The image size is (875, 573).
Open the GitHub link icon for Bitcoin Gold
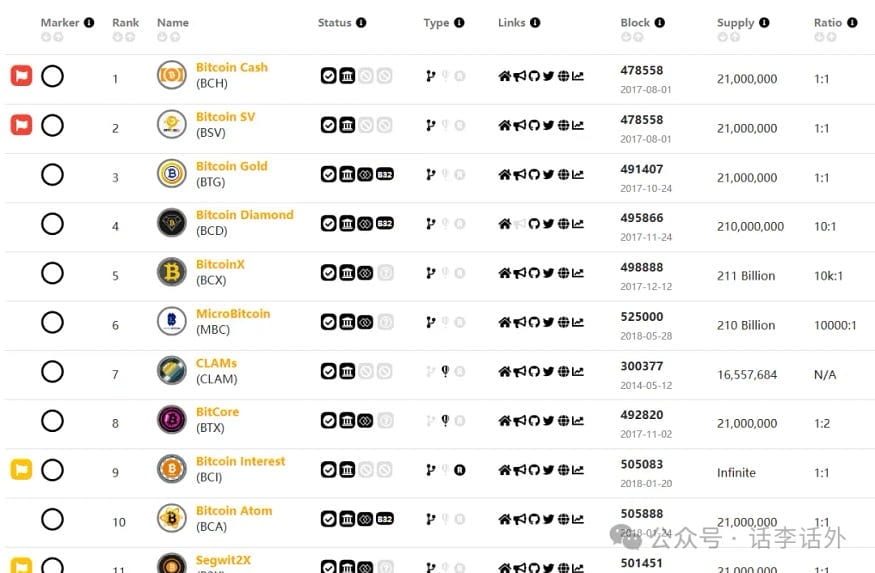tap(534, 175)
